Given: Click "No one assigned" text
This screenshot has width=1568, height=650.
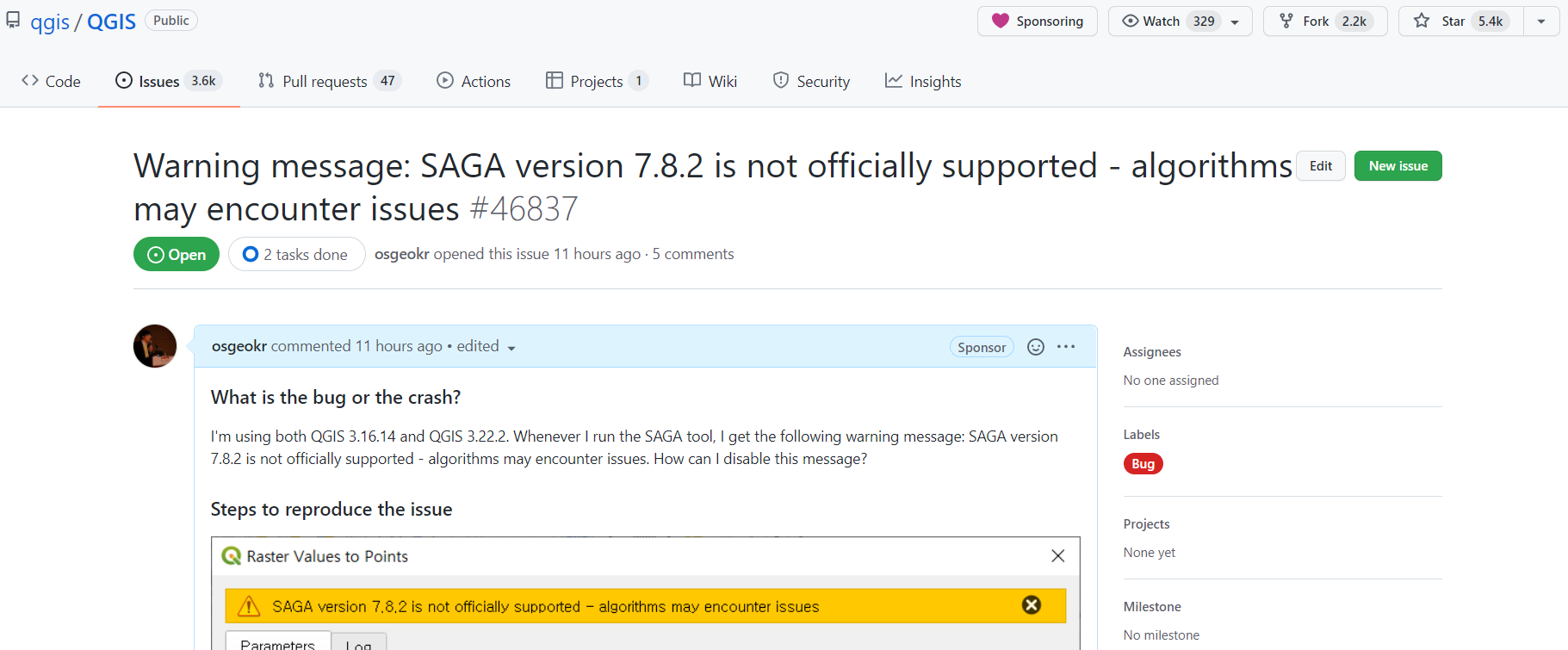Looking at the screenshot, I should pyautogui.click(x=1171, y=380).
